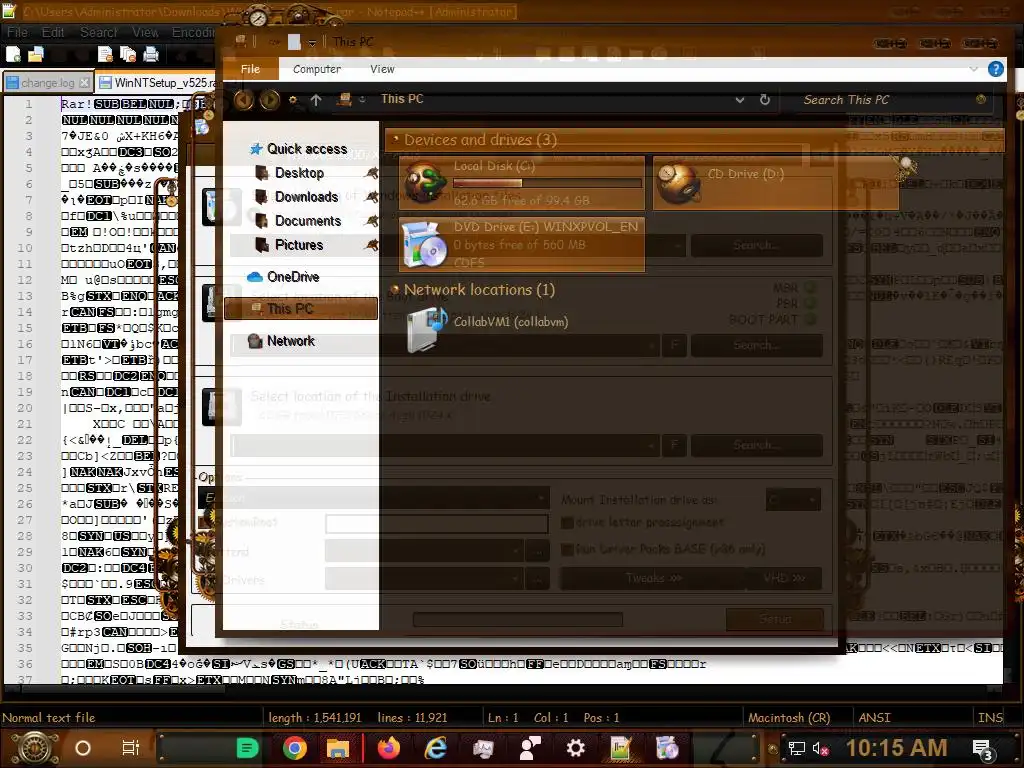The height and width of the screenshot is (768, 1024).
Task: Open Task View on the taskbar
Action: [x=131, y=748]
